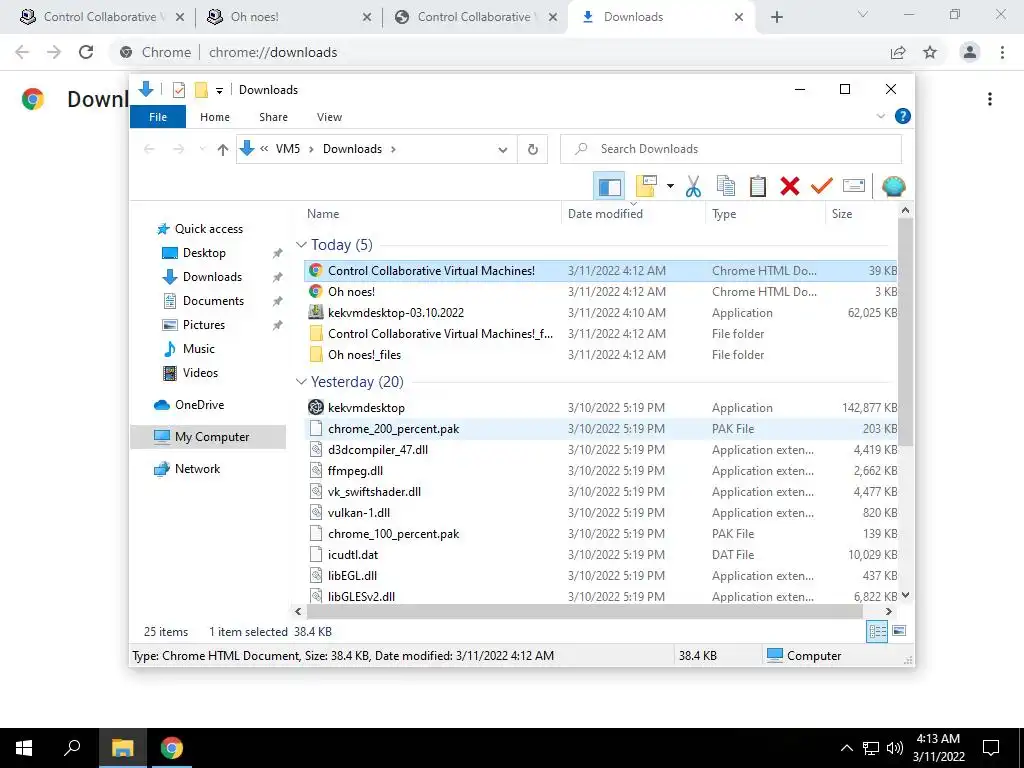Switch to Large icons view in status bar
This screenshot has height=768, width=1024.
tap(899, 631)
